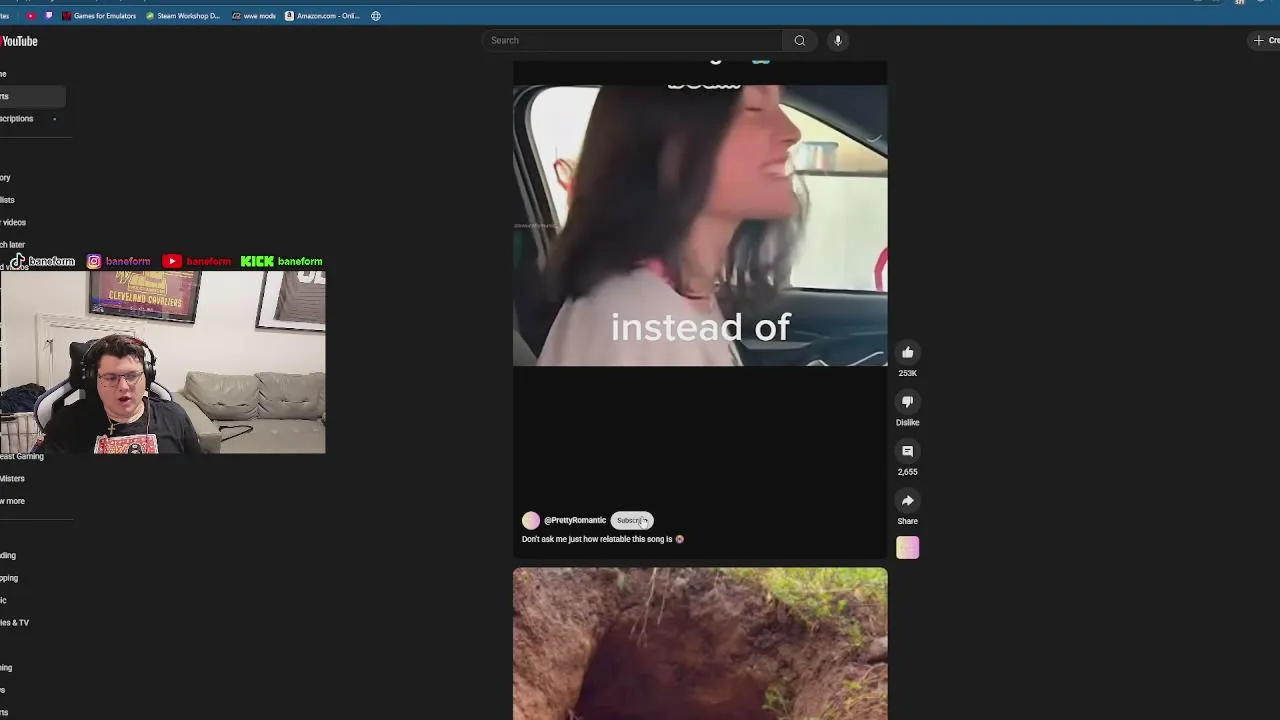Screen dimensions: 1280x720
Task: Pause the playing short video
Action: (x=700, y=225)
